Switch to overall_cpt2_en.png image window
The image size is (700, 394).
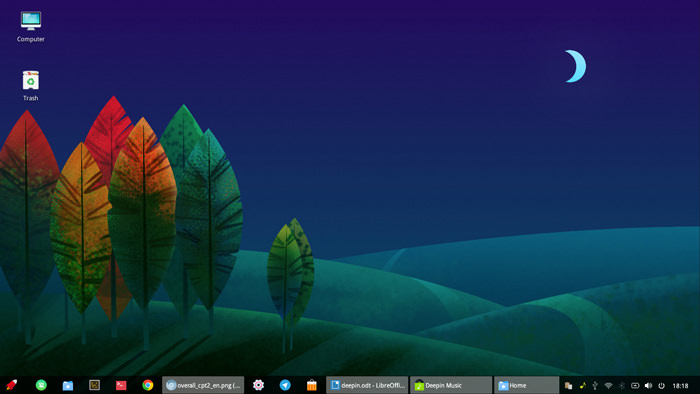(203, 385)
